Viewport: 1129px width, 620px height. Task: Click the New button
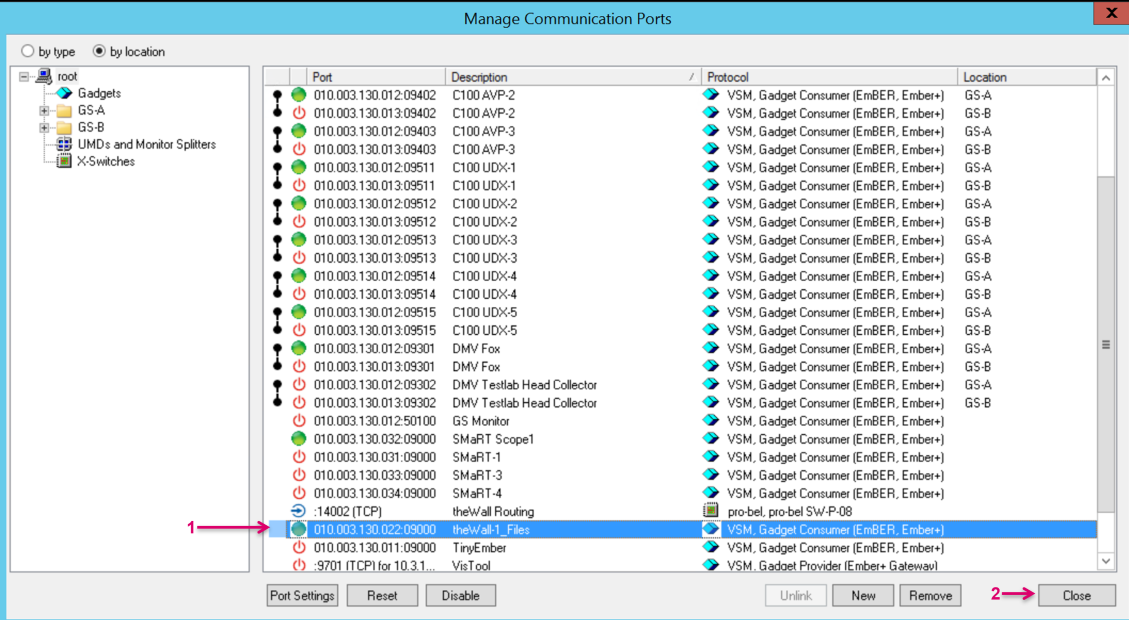click(x=863, y=595)
